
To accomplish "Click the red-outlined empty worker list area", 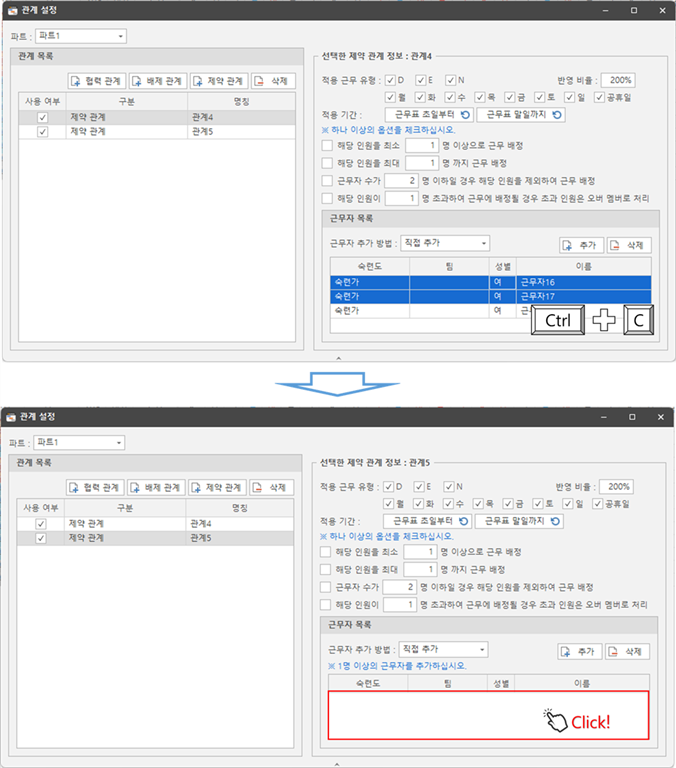I will click(x=490, y=715).
